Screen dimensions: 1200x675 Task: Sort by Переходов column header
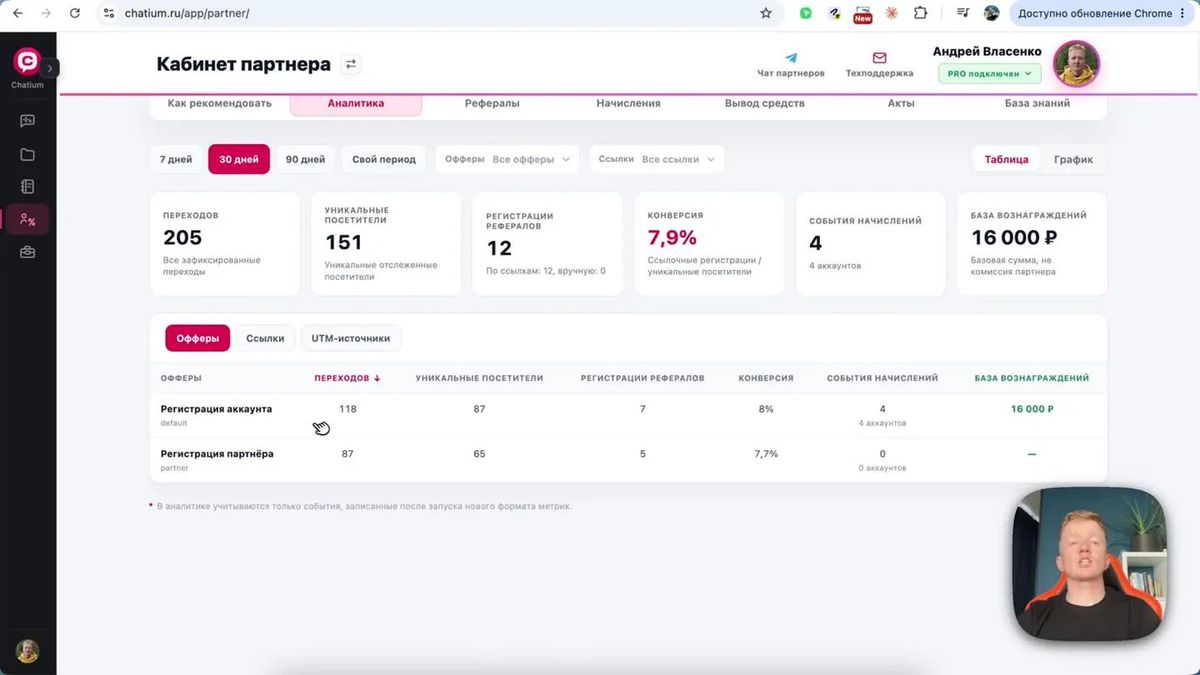347,378
